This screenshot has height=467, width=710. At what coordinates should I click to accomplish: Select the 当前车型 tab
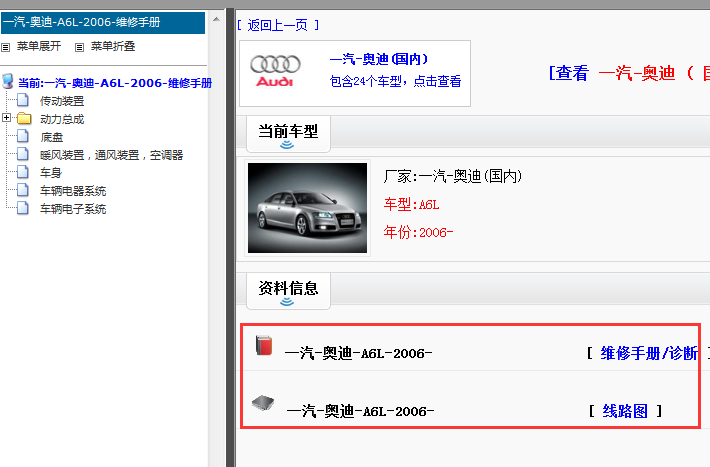[288, 134]
